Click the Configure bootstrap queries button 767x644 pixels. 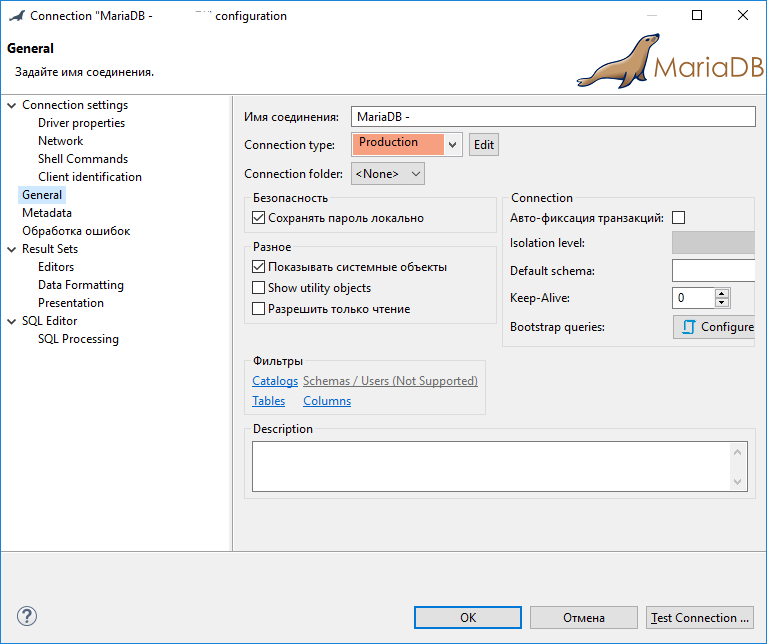[x=714, y=327]
